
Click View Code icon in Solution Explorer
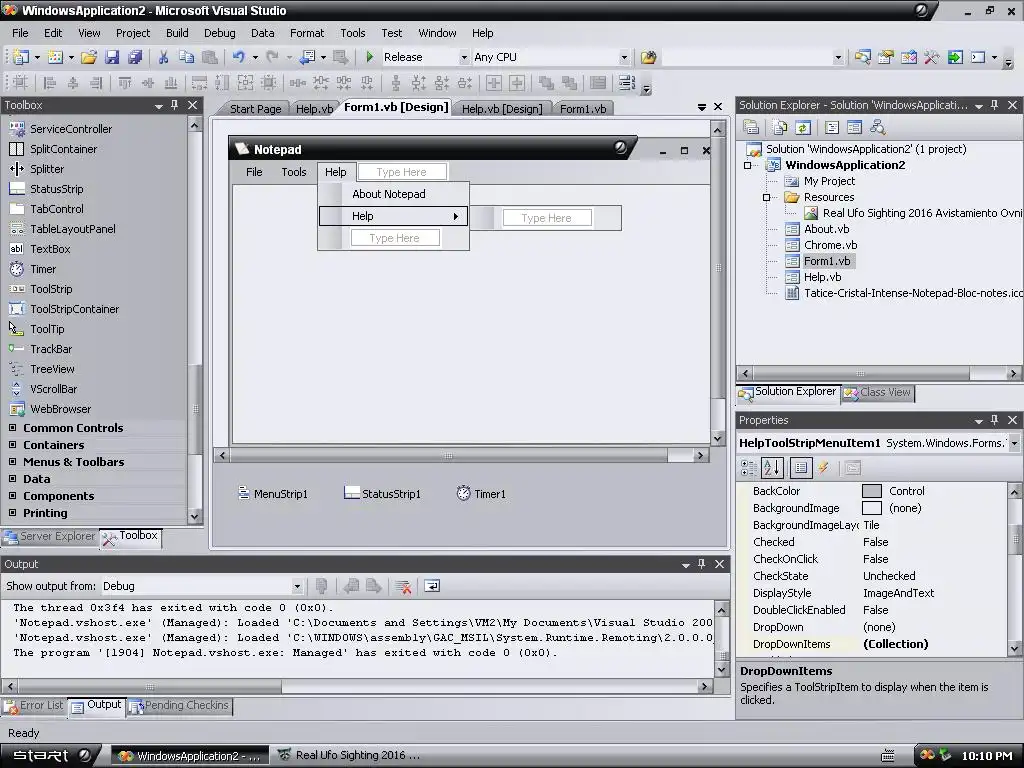tap(832, 127)
